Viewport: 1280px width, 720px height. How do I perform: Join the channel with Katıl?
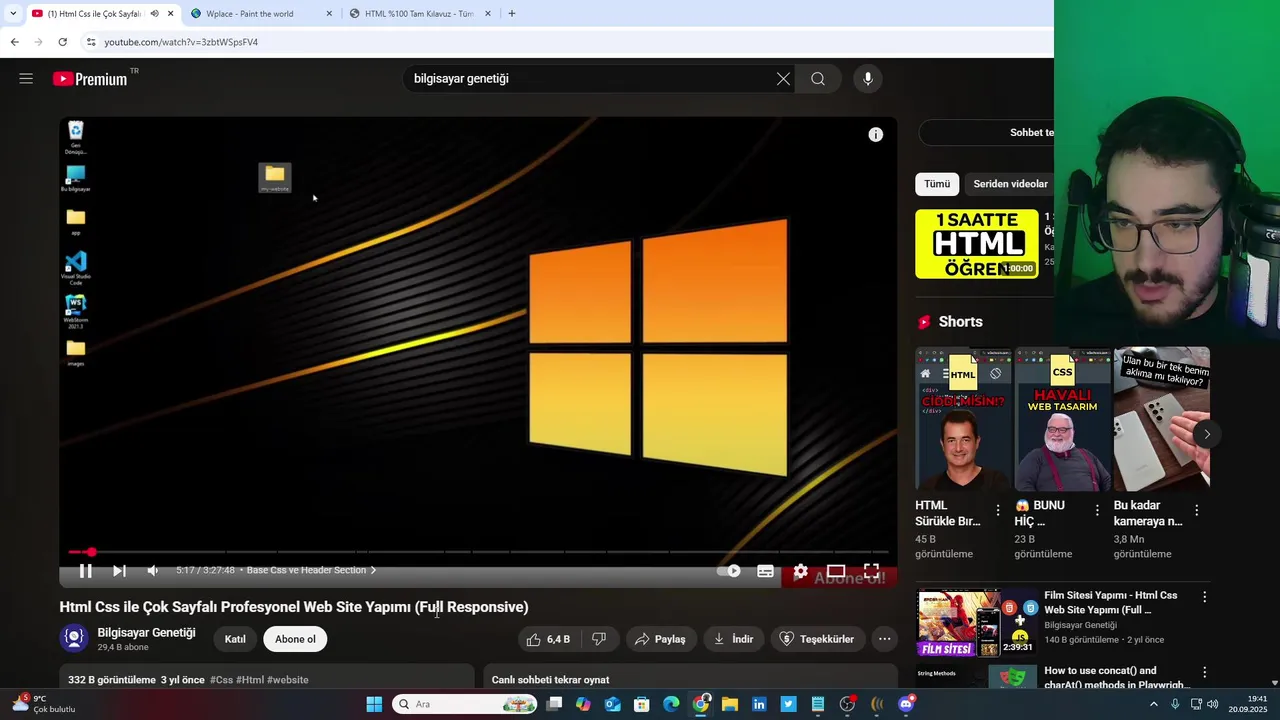click(x=235, y=639)
